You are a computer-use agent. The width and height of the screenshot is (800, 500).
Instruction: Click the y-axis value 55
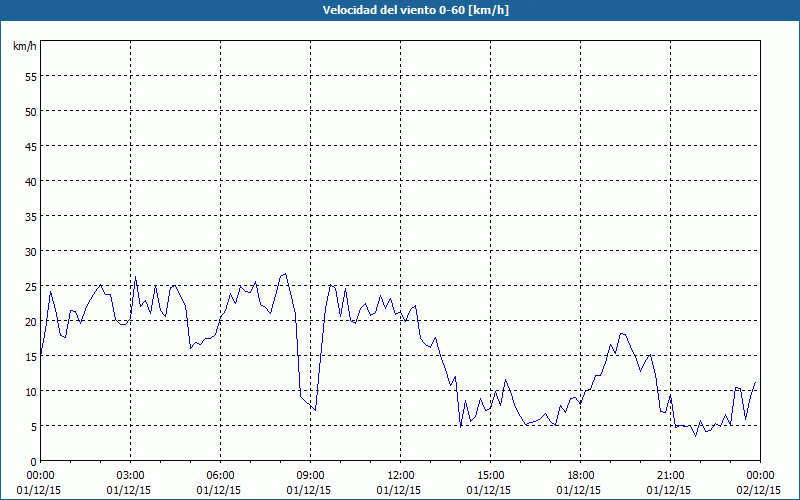click(x=31, y=77)
